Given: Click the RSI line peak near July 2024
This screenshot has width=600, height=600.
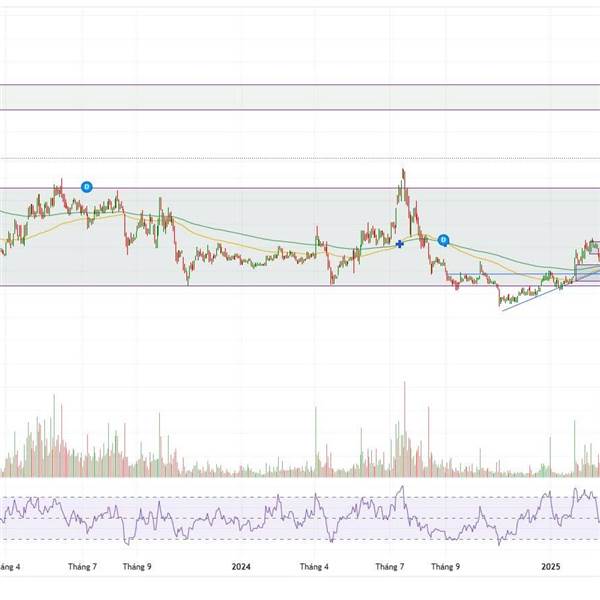Looking at the screenshot, I should coord(402,487).
